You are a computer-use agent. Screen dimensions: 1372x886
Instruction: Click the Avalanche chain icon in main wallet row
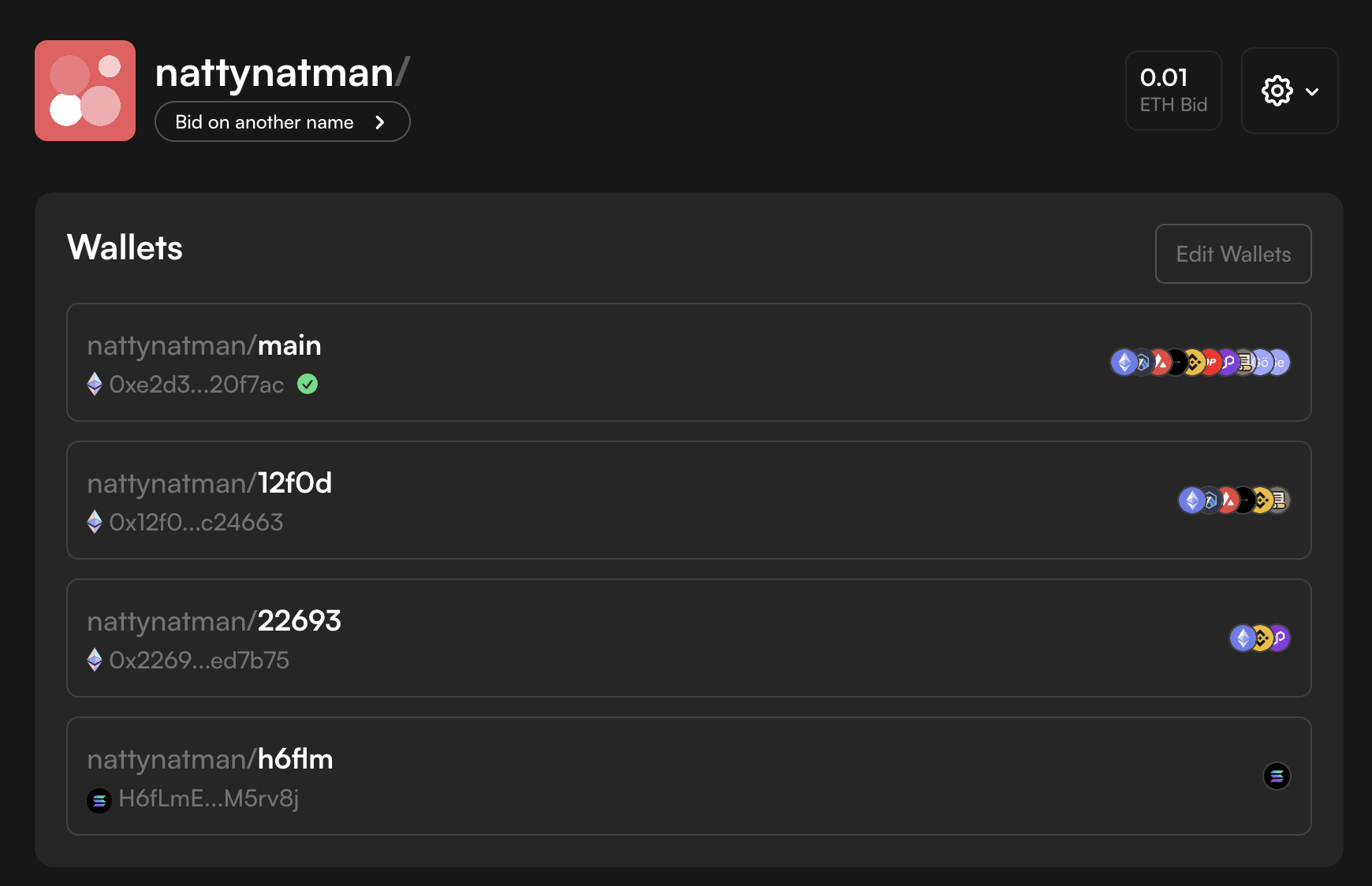[x=1161, y=363]
